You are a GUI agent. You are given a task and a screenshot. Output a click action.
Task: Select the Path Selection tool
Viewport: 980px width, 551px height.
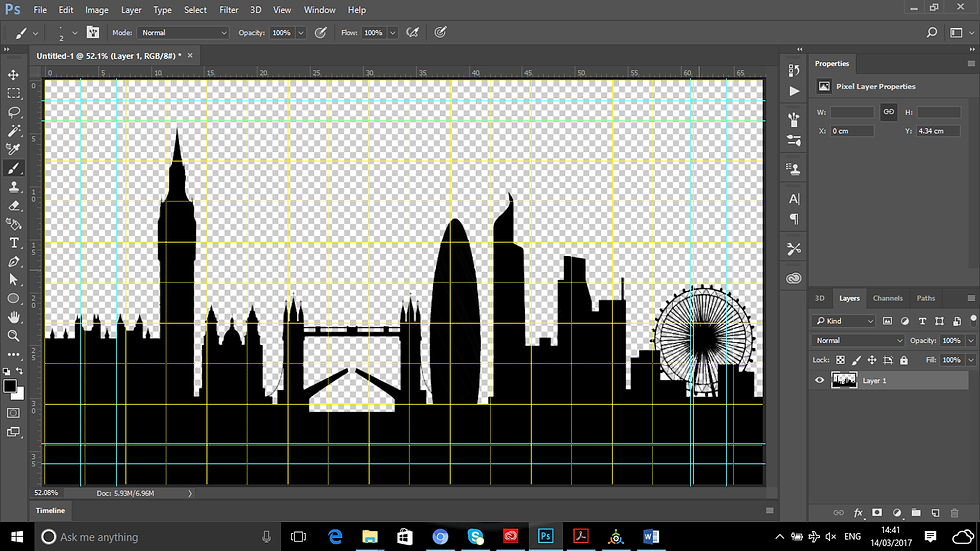pyautogui.click(x=13, y=280)
